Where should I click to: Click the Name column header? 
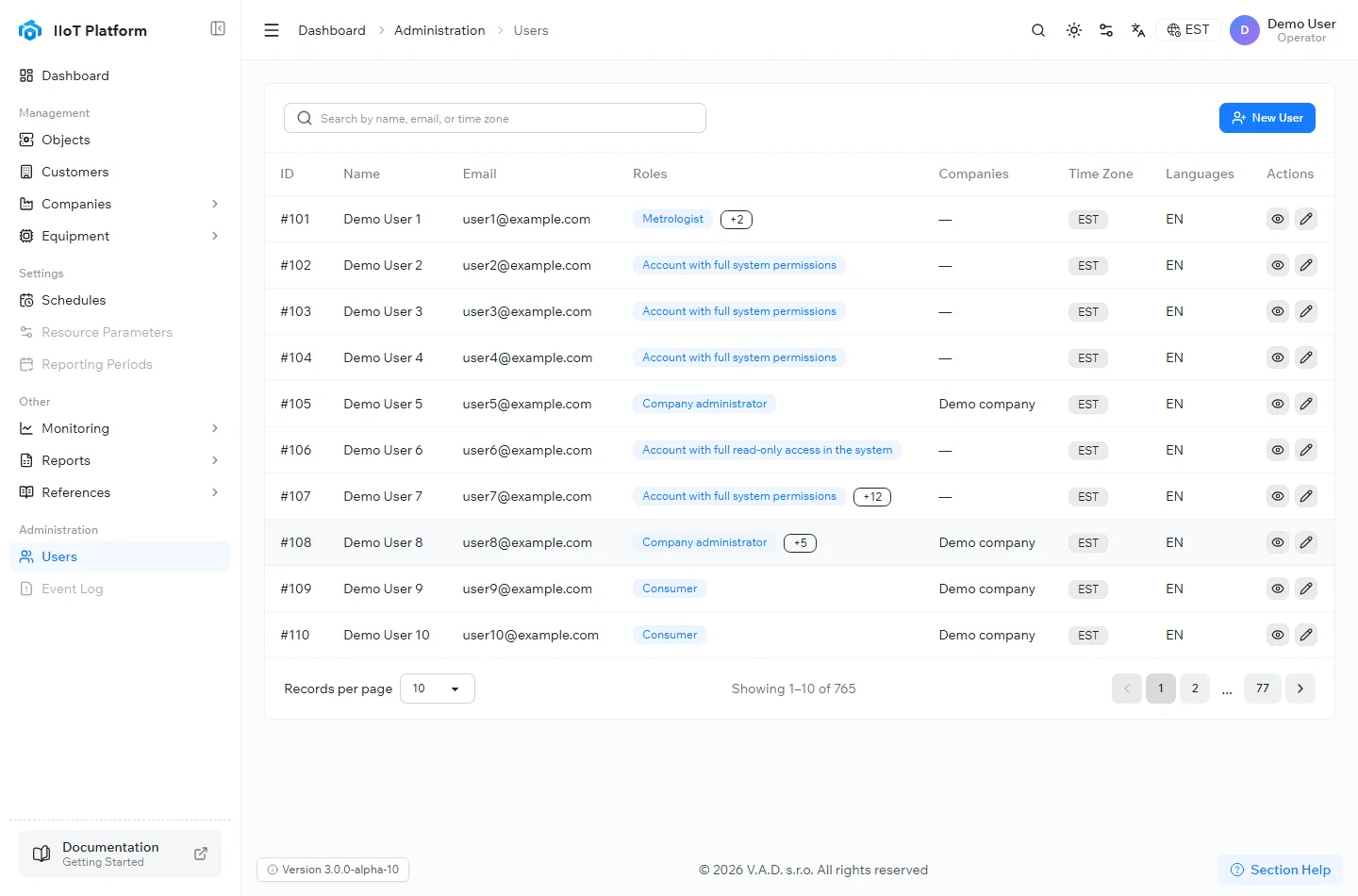pyautogui.click(x=362, y=174)
